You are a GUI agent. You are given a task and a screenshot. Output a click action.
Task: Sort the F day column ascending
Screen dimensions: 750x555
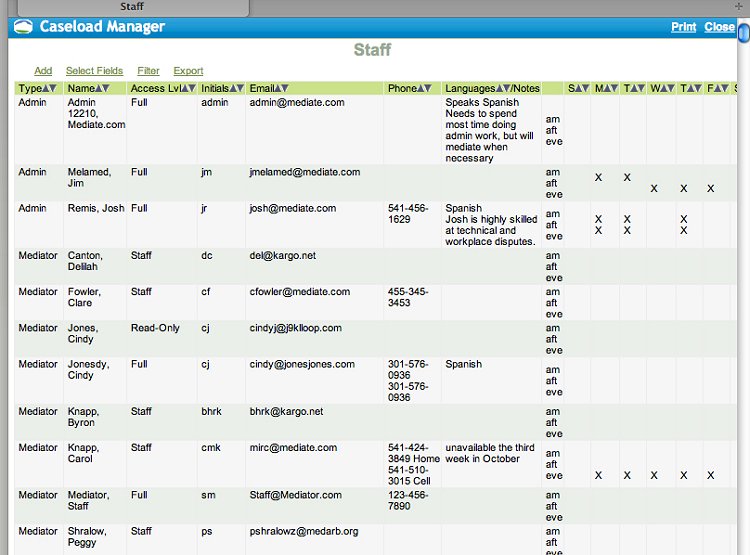coord(718,89)
